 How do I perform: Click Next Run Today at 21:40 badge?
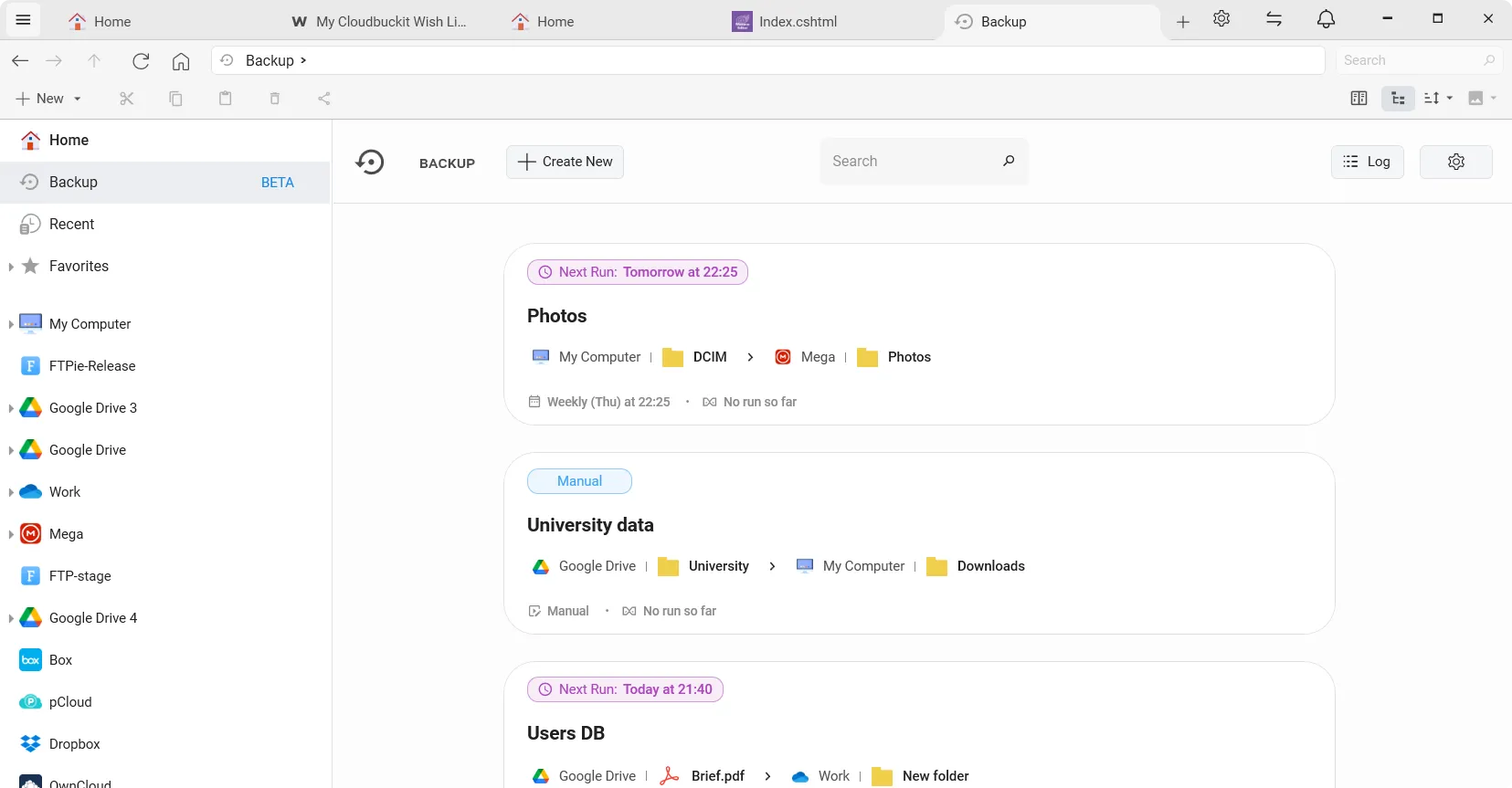[x=625, y=689]
